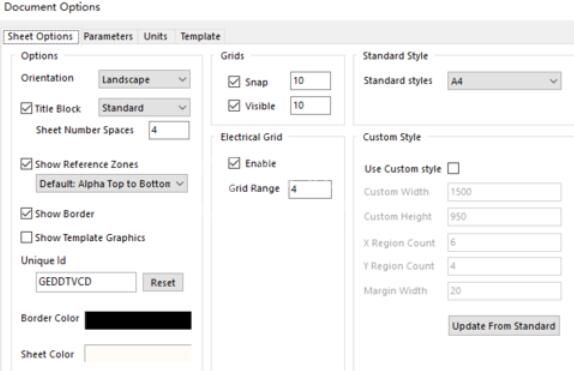This screenshot has width=574, height=371.
Task: Click the Grid Range field
Action: pos(310,189)
